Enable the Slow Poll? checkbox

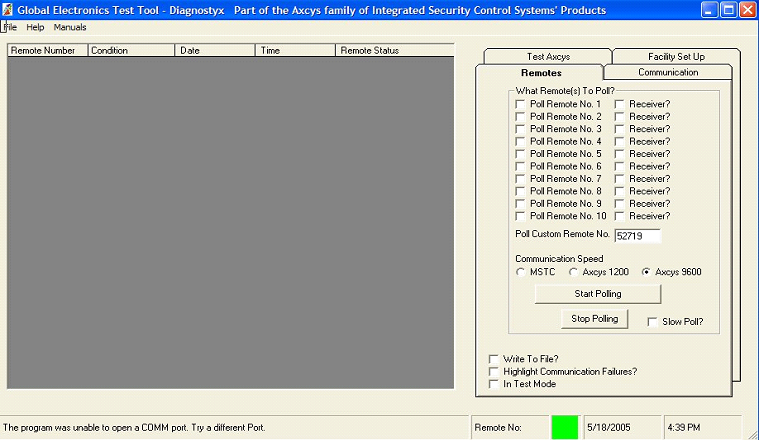tap(653, 322)
